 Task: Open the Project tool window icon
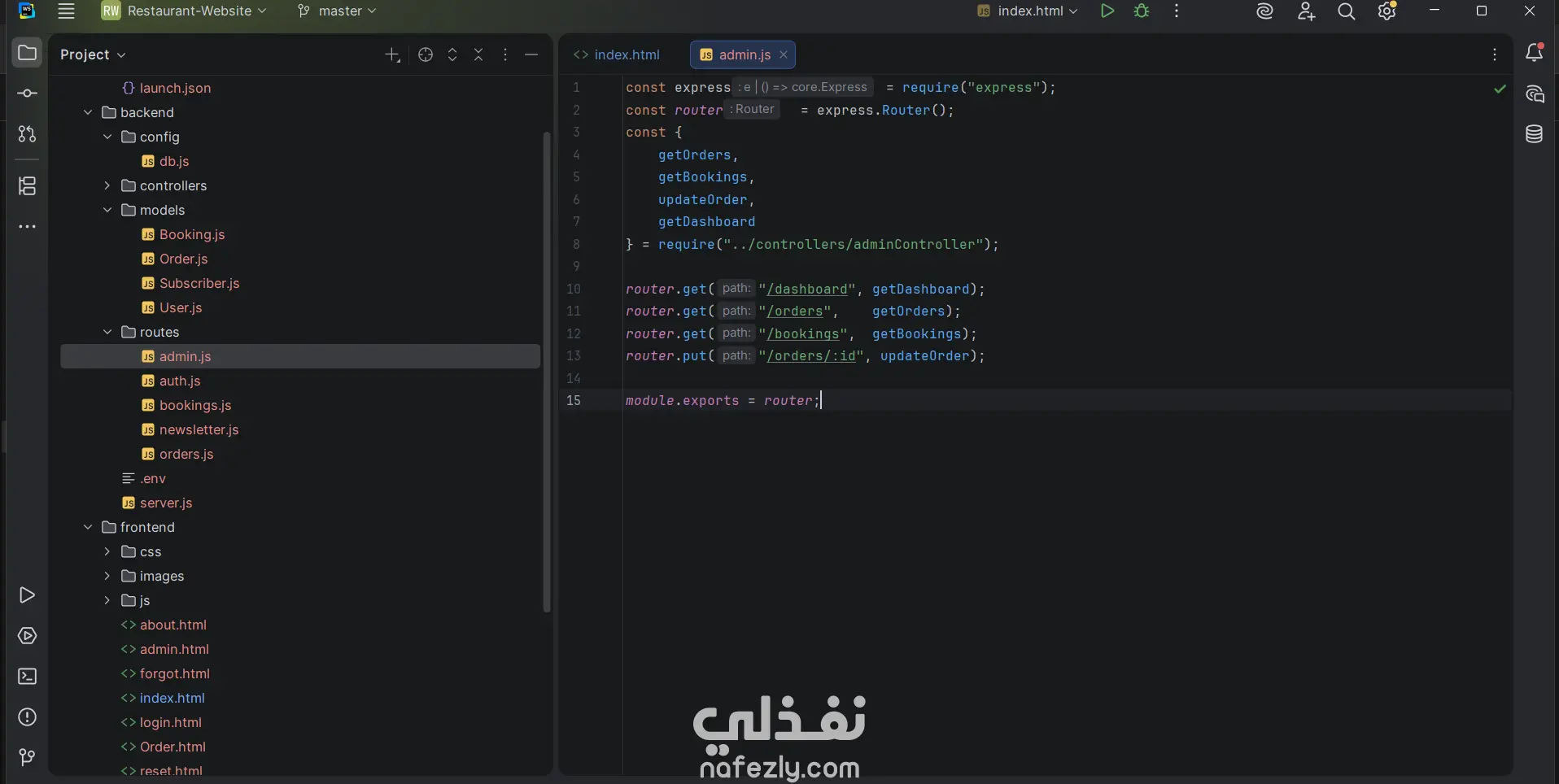27,54
